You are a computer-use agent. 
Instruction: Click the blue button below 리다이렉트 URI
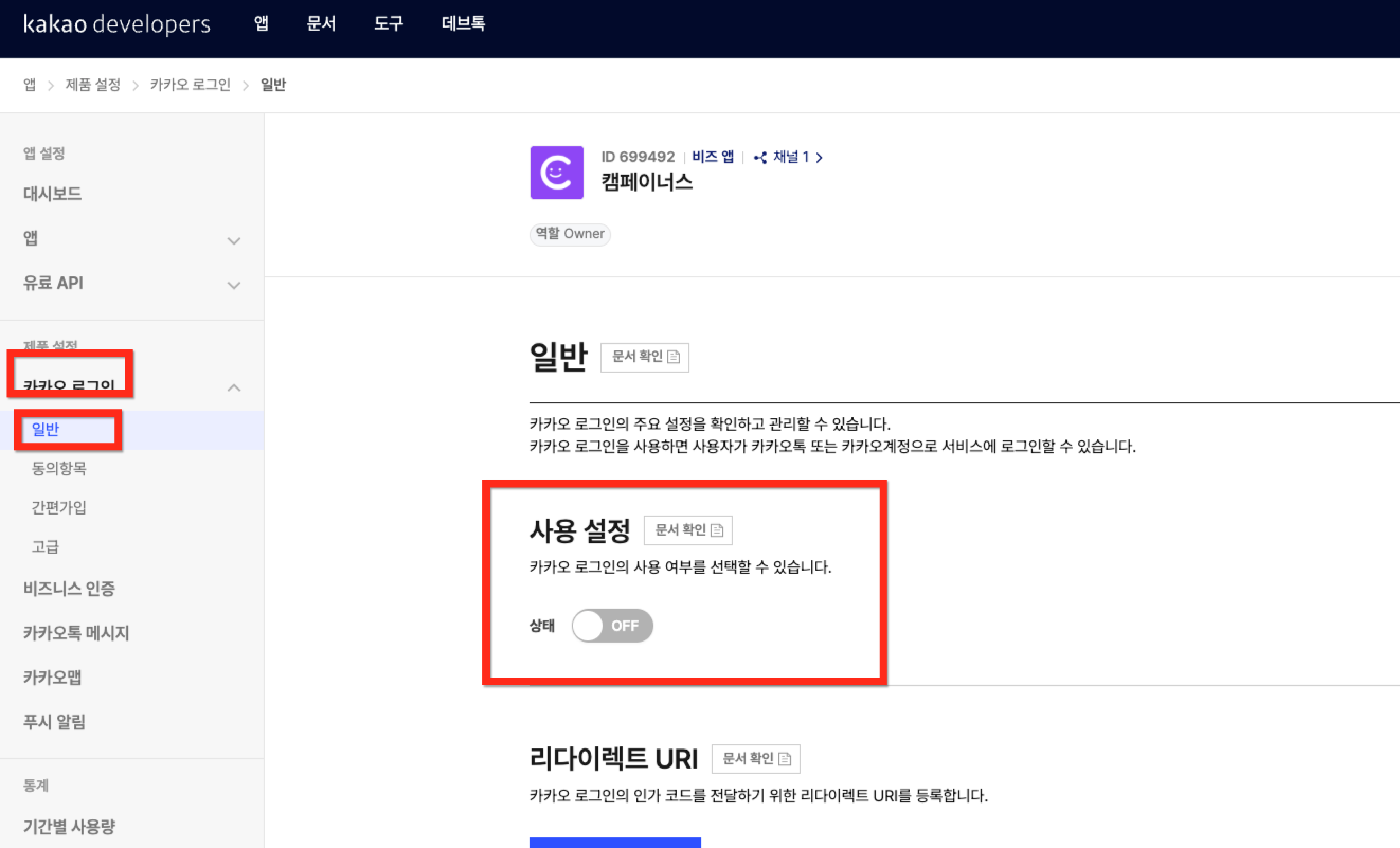(615, 842)
